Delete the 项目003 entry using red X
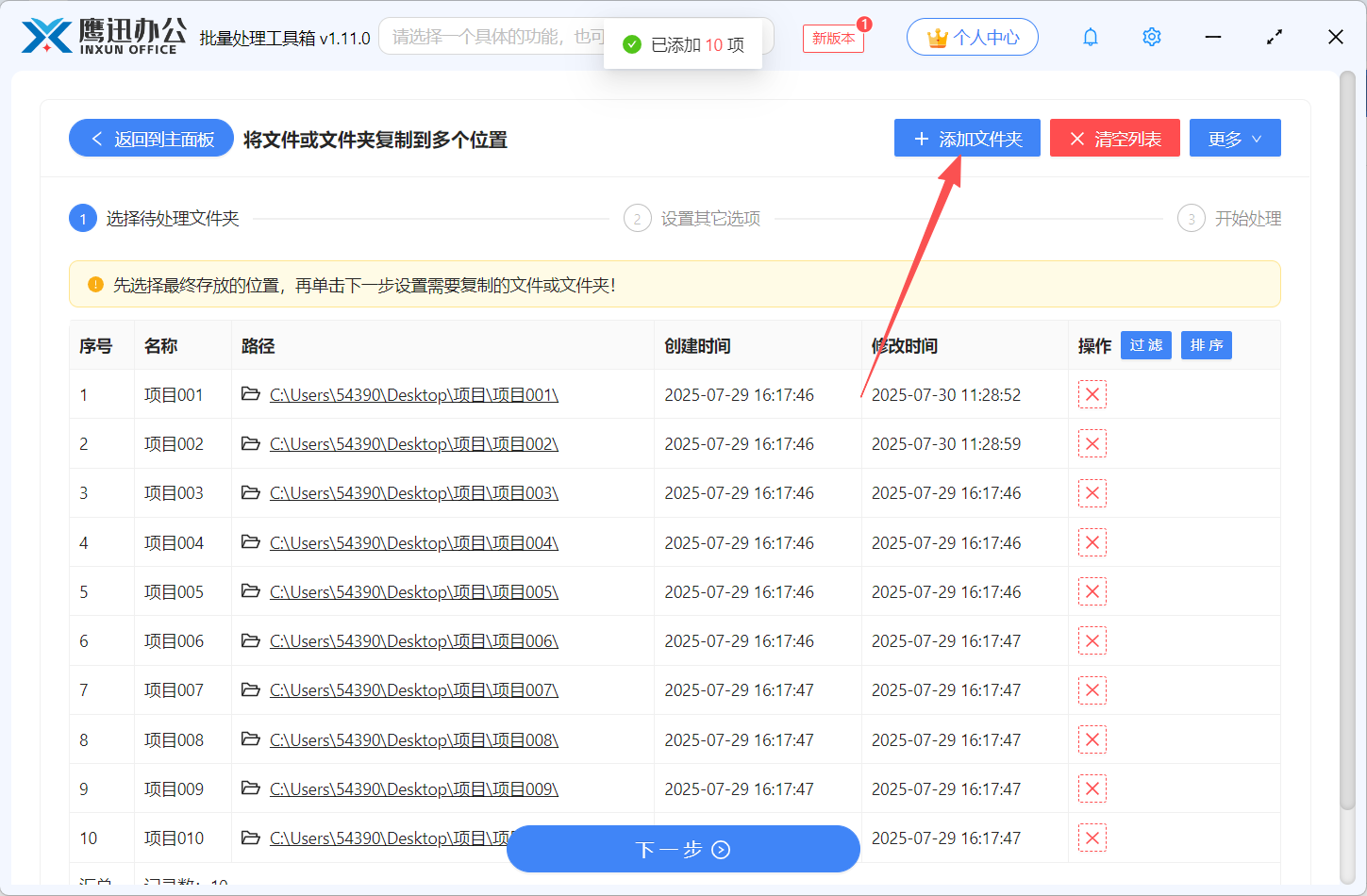Screen dimensions: 1367x896 1092,493
